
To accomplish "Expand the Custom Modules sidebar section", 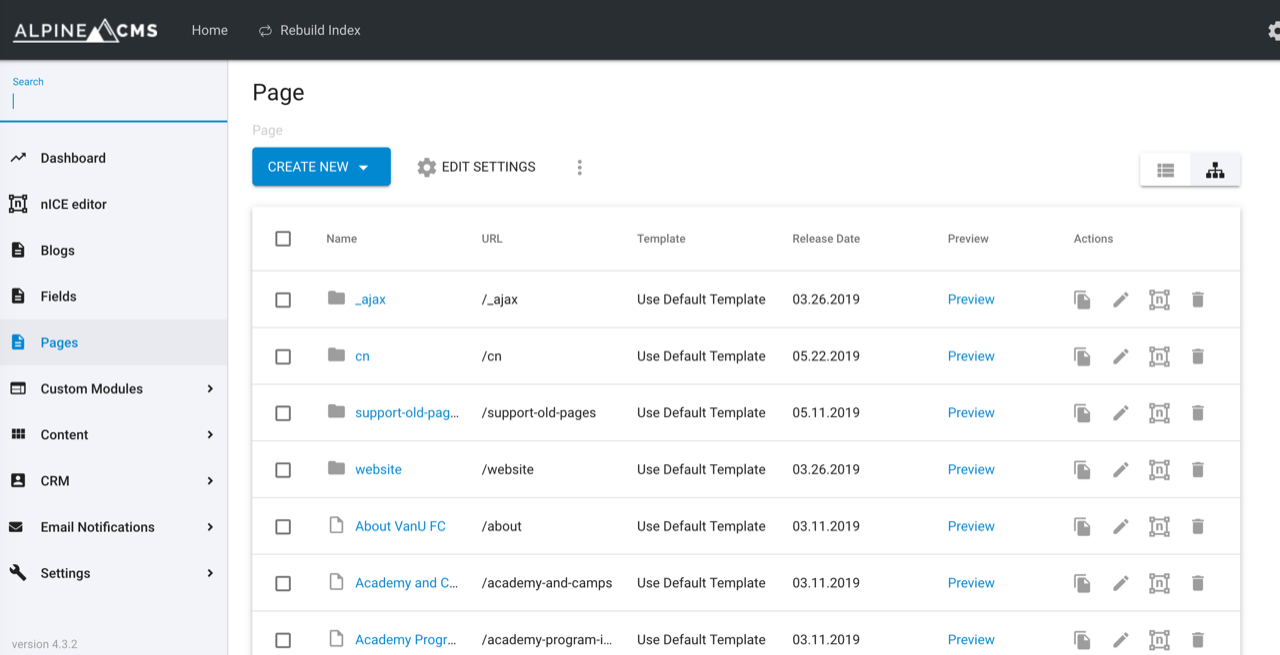I will 114,388.
